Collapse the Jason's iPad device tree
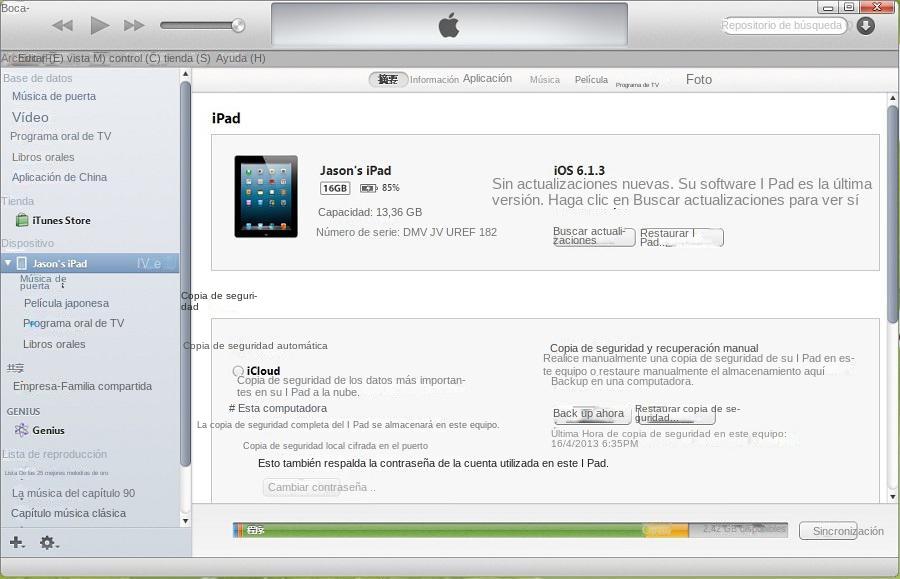The width and height of the screenshot is (900, 579). coord(7,263)
